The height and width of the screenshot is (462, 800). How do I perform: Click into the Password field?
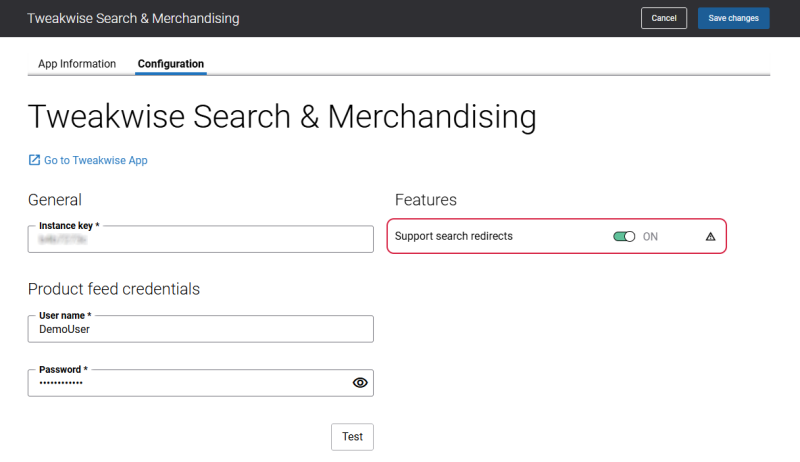[201, 383]
